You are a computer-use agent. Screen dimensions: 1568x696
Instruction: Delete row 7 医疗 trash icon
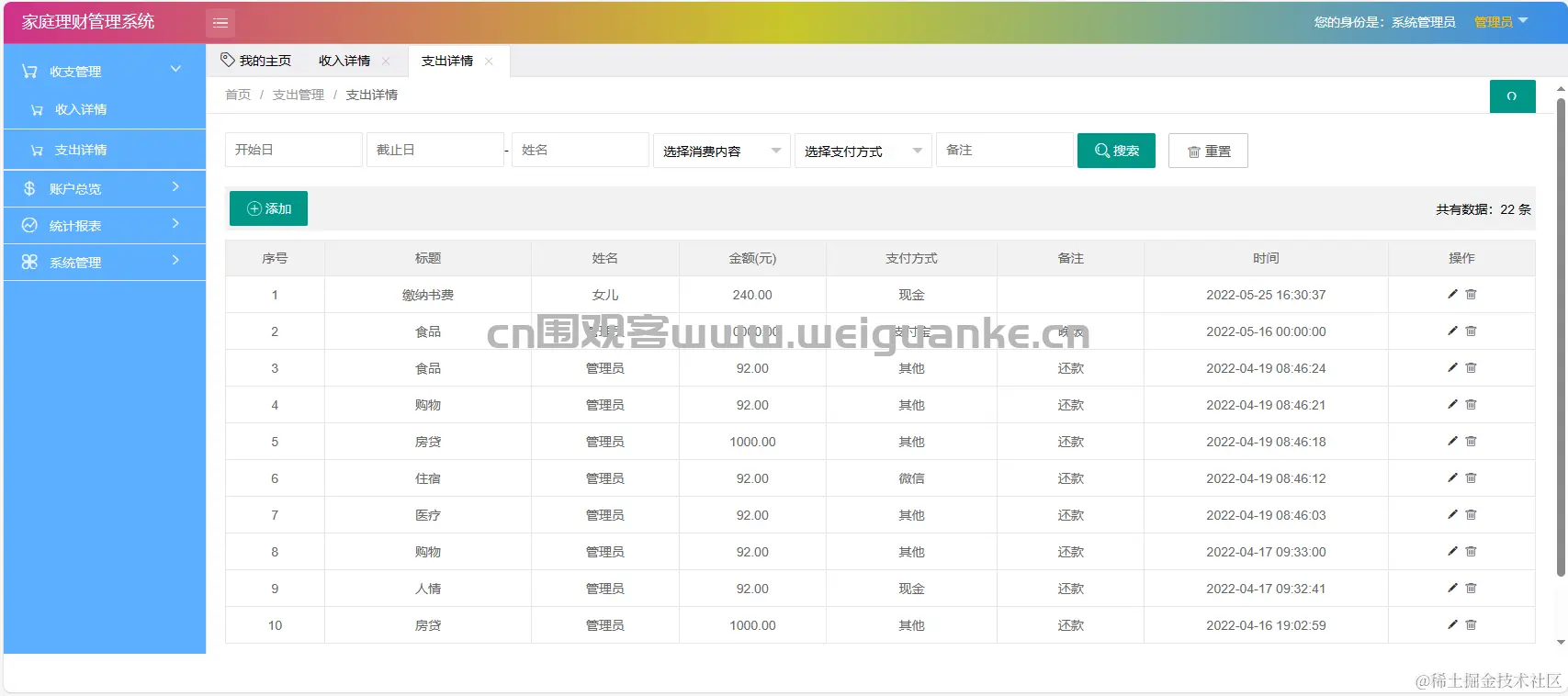tap(1471, 514)
